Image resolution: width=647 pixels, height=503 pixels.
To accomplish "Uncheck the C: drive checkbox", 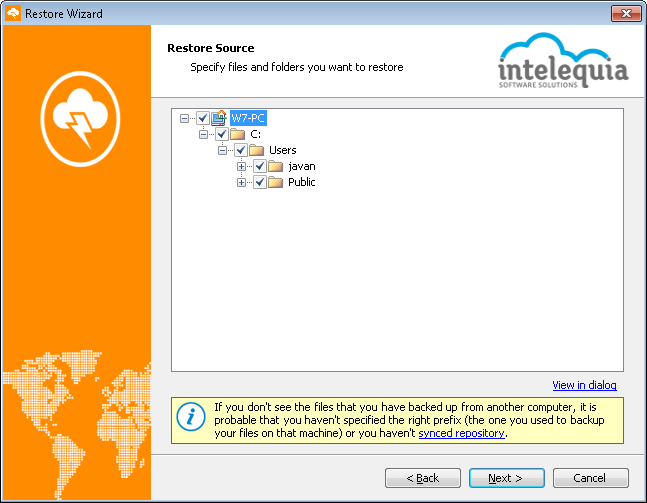I will [x=222, y=134].
